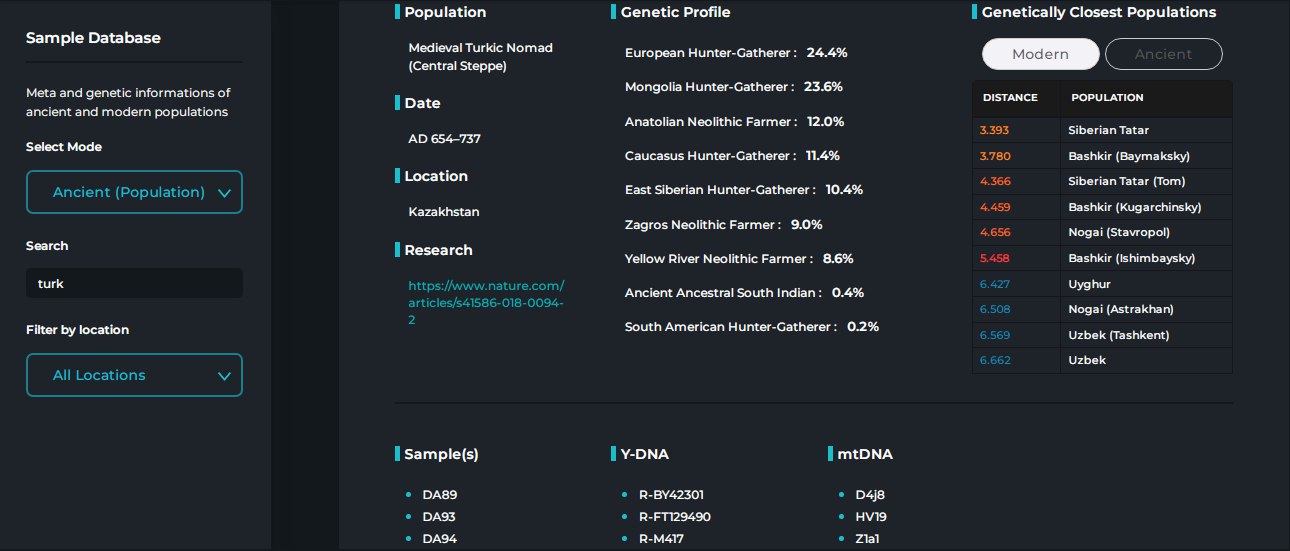Click the Bashkir (Baymaksky) entry
This screenshot has width=1290, height=551.
pos(1128,156)
